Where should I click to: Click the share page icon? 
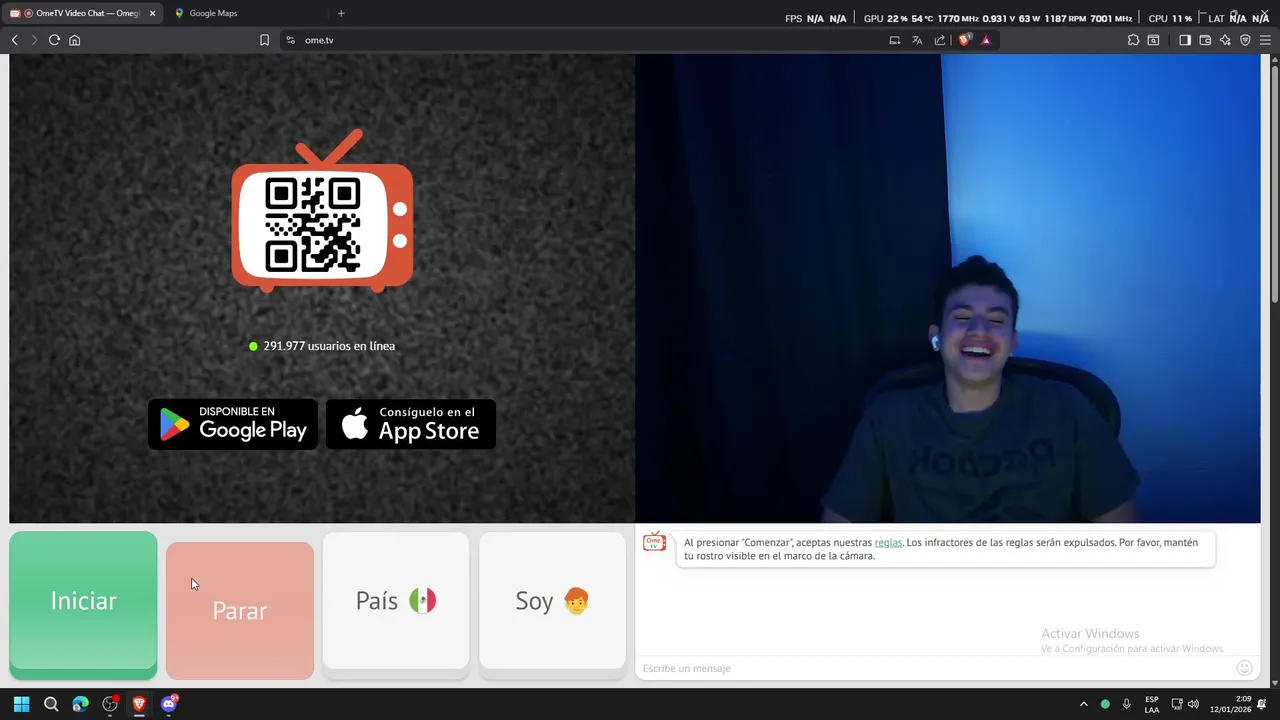pos(940,40)
